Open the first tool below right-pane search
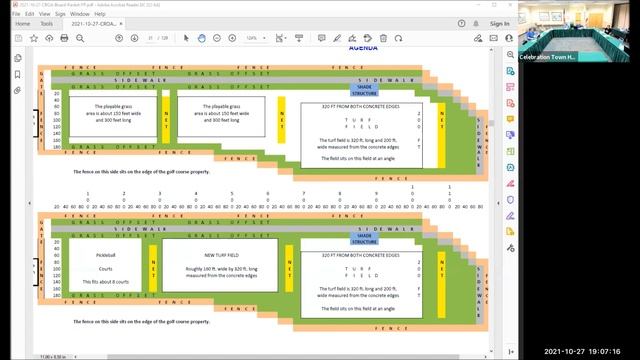Viewport: 640px width, 360px height. [510, 71]
